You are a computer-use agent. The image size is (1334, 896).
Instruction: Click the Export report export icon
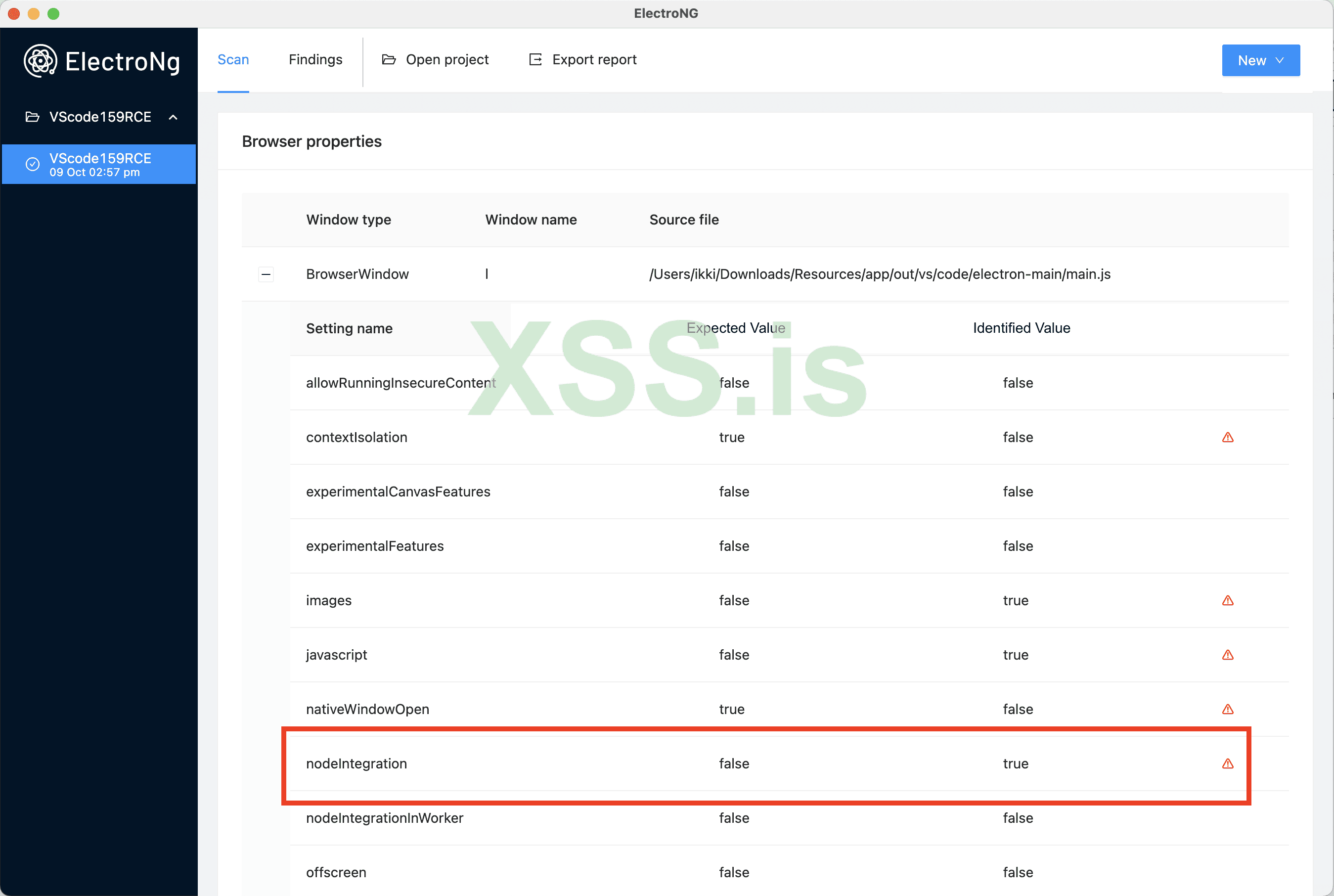[x=535, y=59]
